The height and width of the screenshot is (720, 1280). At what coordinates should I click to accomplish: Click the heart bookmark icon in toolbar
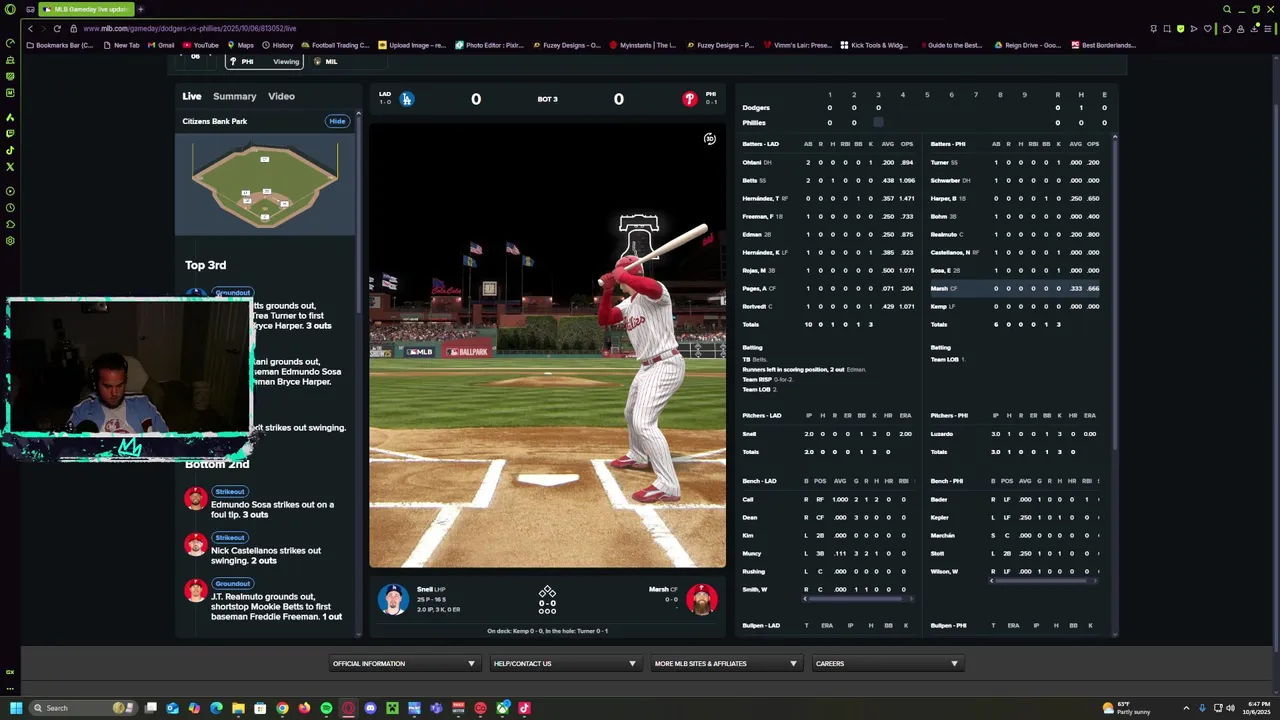click(1208, 28)
